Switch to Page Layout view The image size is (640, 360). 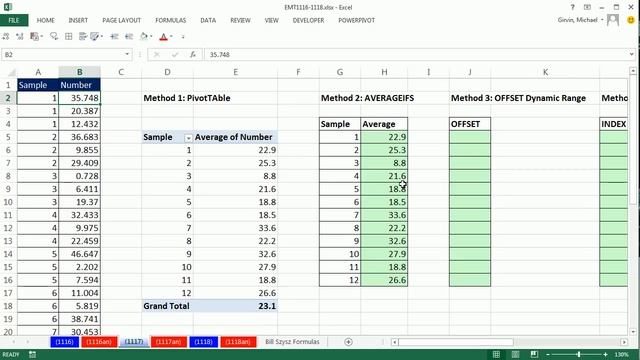[516, 354]
